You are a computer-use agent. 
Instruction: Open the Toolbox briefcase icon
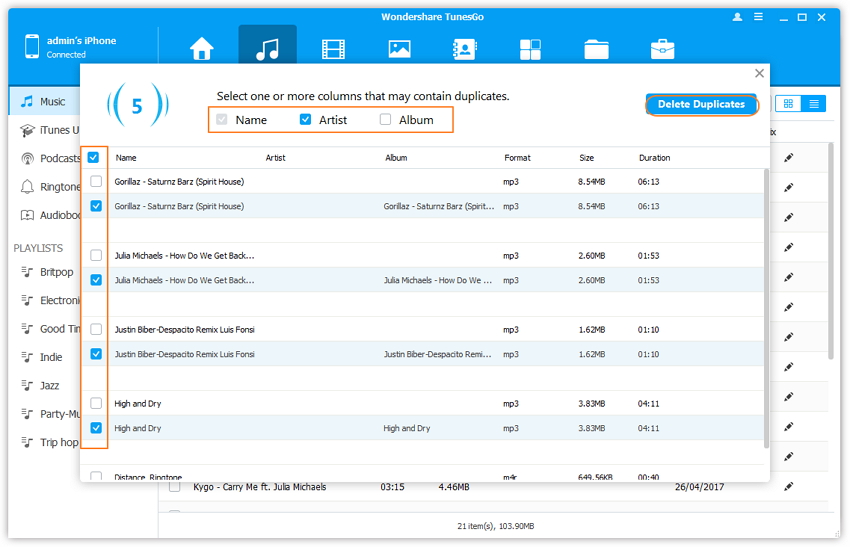coord(661,49)
